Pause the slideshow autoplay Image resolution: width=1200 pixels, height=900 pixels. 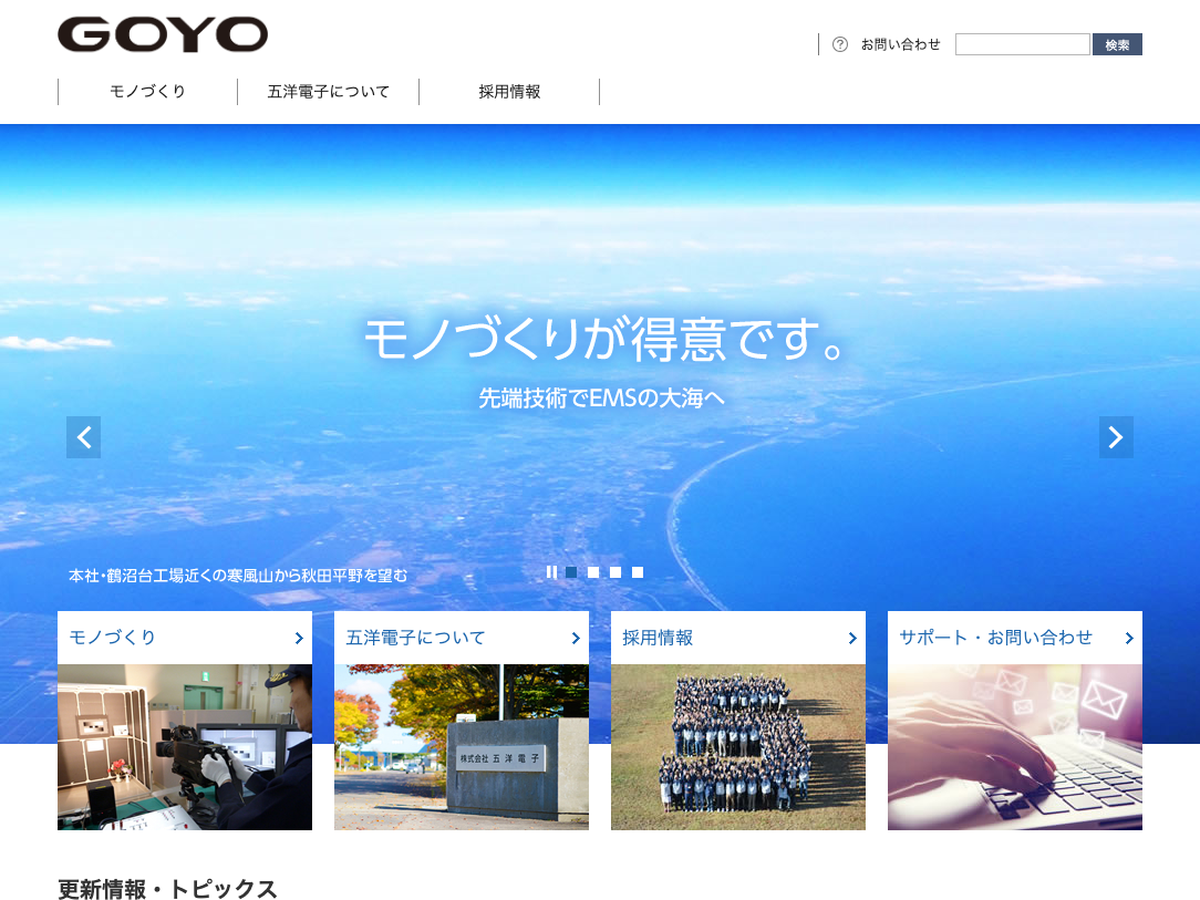[551, 573]
